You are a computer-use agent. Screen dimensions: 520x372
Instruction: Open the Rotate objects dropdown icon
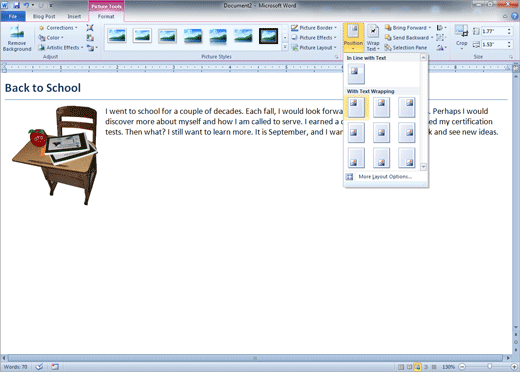(441, 48)
